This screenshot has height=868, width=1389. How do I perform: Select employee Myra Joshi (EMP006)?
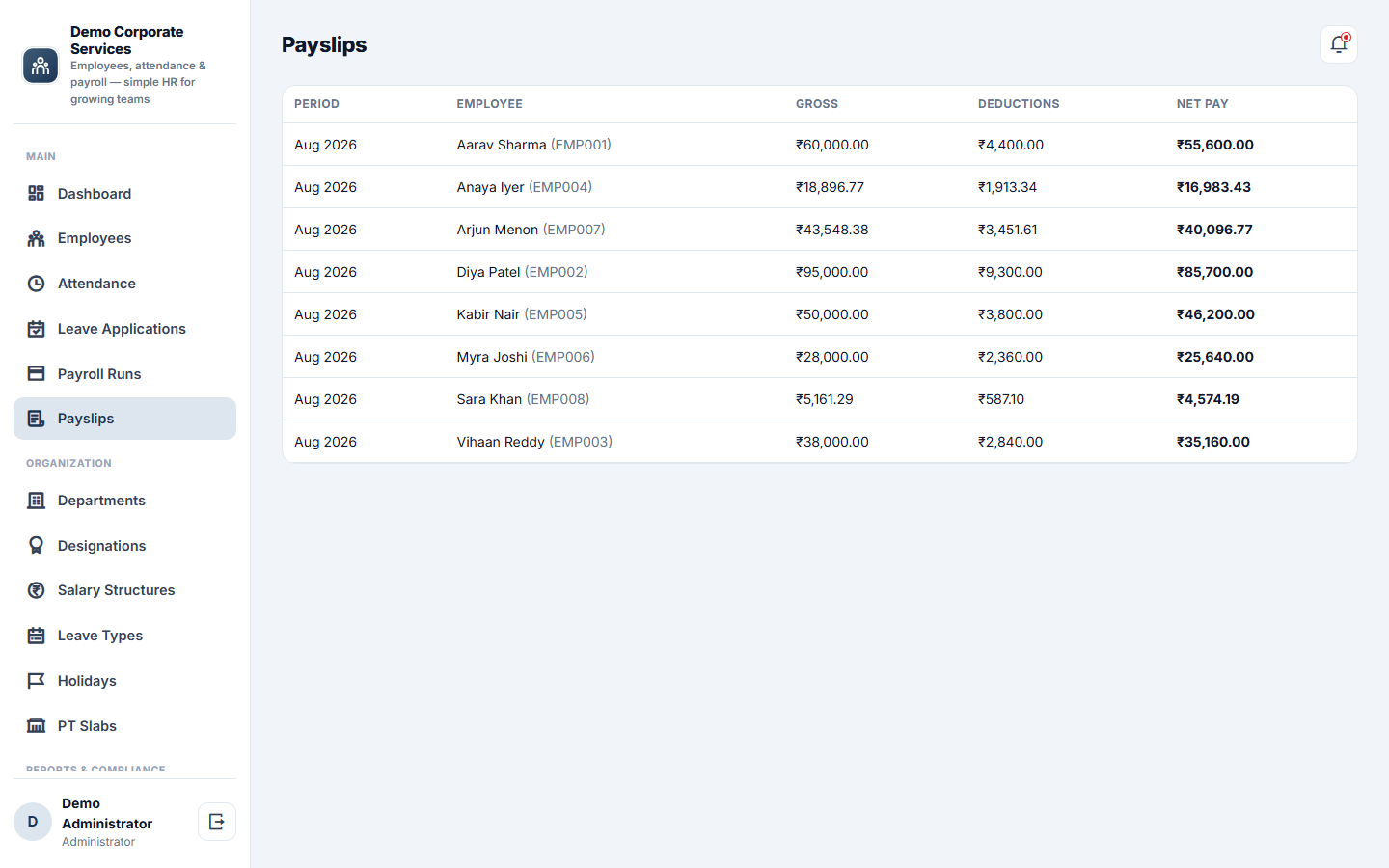pyautogui.click(x=526, y=357)
